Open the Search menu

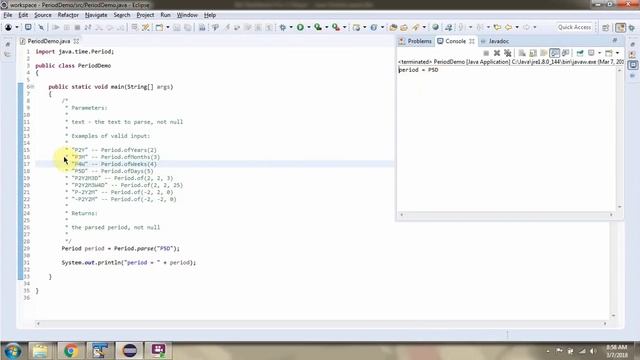122,15
